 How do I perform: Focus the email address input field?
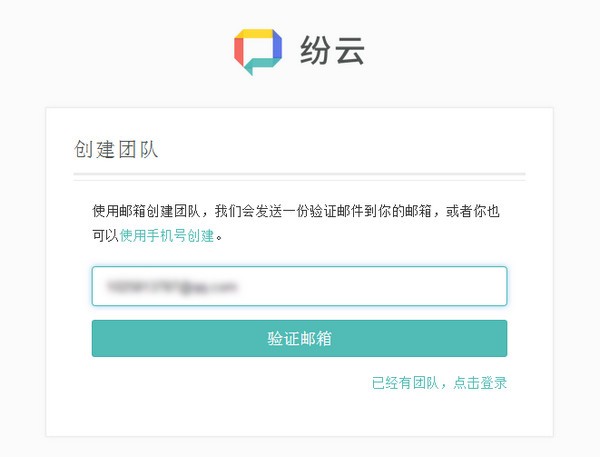[299, 286]
